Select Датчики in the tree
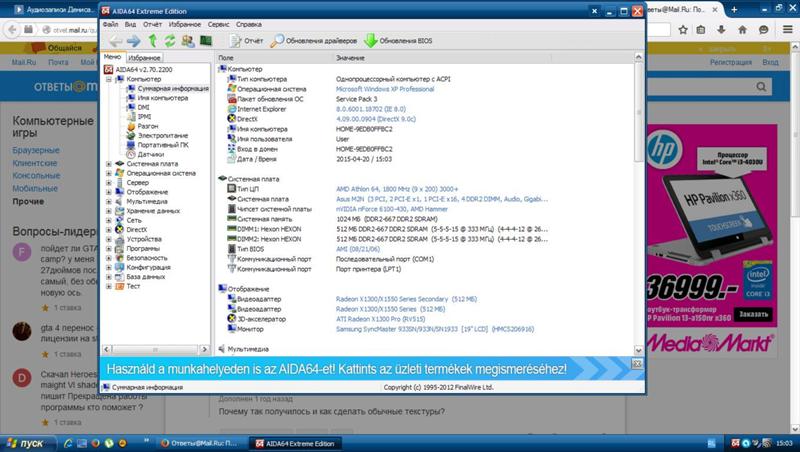Screen dimensions: 800x452 (151, 155)
